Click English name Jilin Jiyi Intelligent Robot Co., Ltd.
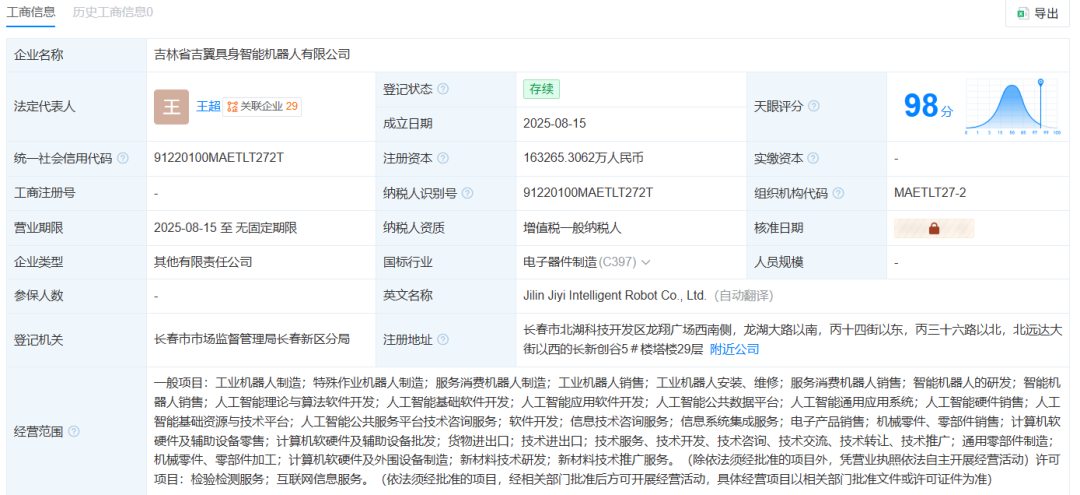This screenshot has height=495, width=1080. [x=615, y=296]
